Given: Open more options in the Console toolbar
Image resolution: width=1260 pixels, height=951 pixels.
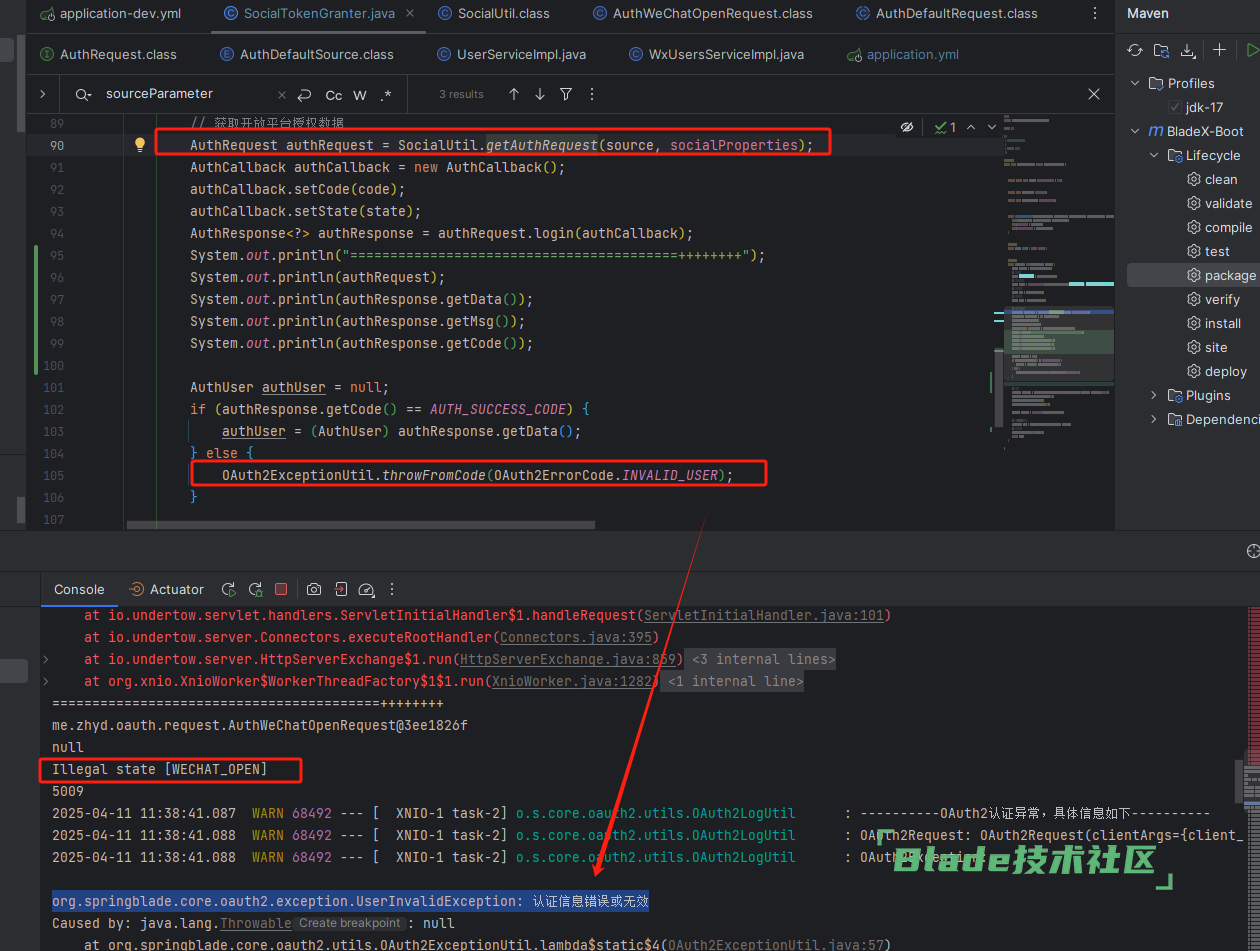Looking at the screenshot, I should point(392,590).
